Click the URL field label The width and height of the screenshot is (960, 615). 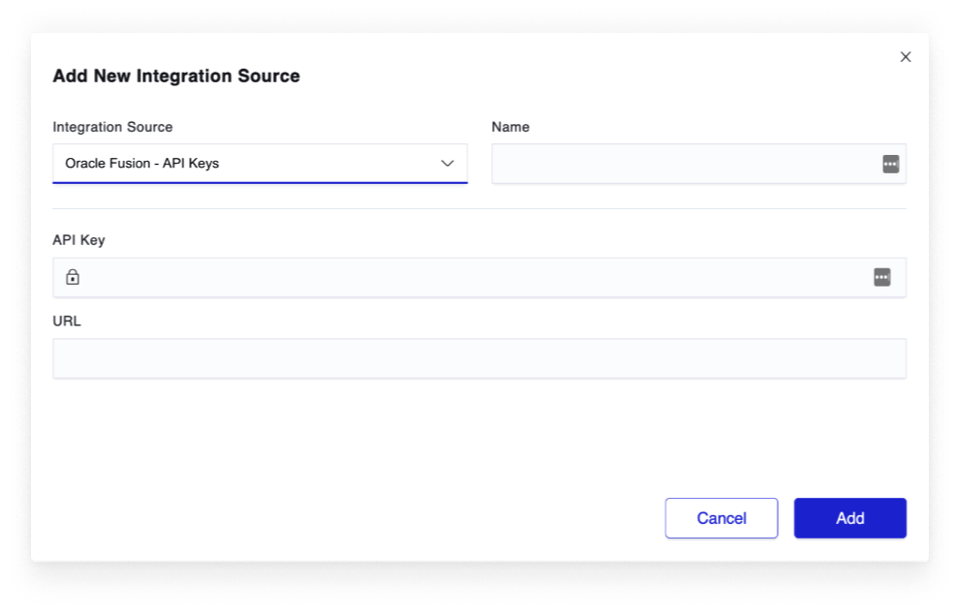(67, 321)
